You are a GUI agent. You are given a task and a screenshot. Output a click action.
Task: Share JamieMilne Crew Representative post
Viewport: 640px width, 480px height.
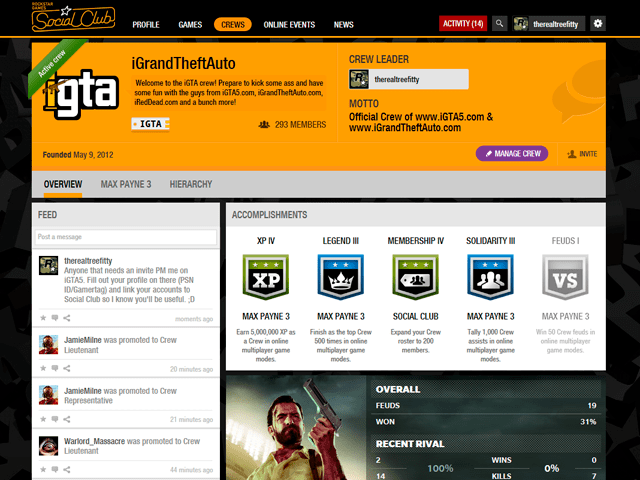click(x=67, y=419)
